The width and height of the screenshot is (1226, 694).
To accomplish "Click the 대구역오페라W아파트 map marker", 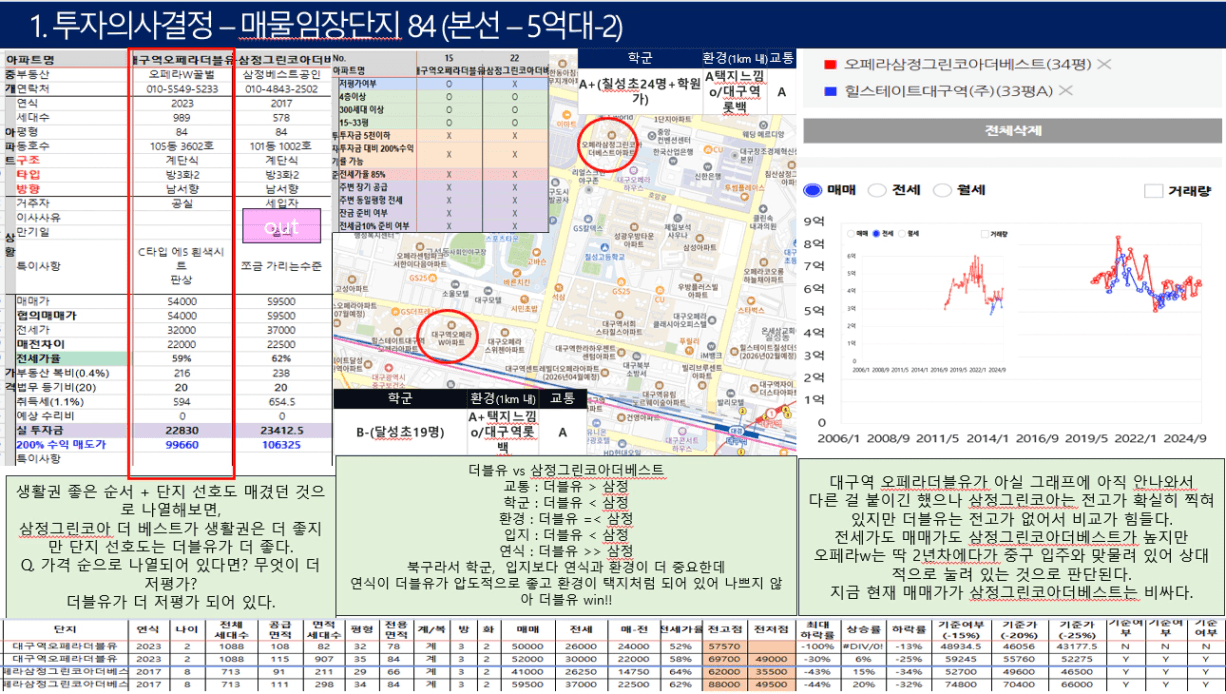I will point(450,324).
